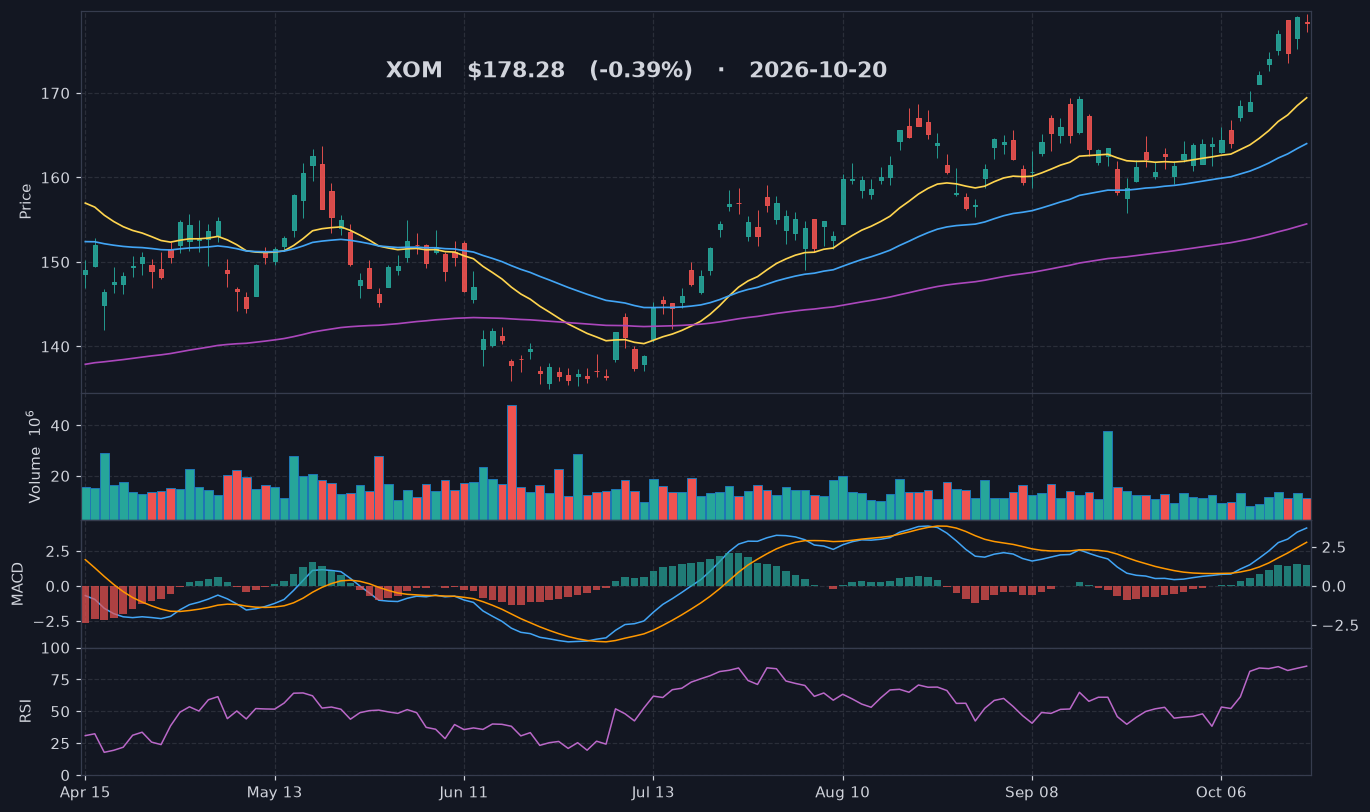Click the 170 price tick label
1370x812 pixels.
point(55,94)
